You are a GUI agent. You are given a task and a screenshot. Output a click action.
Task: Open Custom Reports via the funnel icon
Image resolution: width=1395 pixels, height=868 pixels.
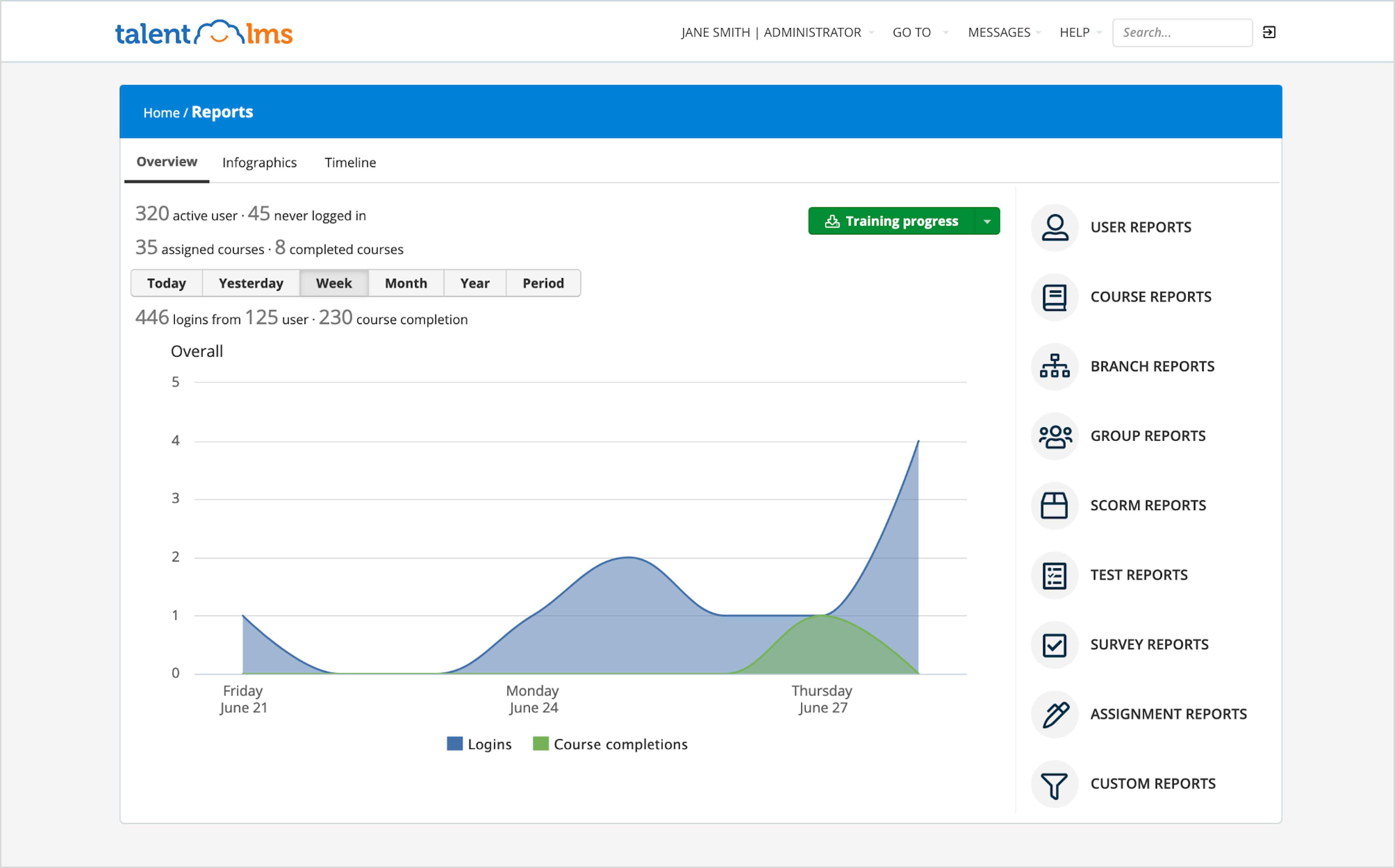[x=1054, y=784]
